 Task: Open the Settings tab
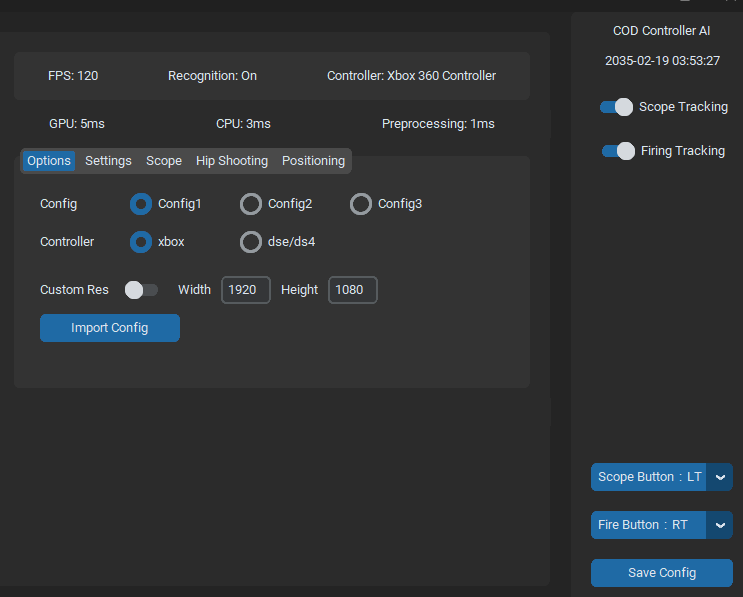pos(108,161)
